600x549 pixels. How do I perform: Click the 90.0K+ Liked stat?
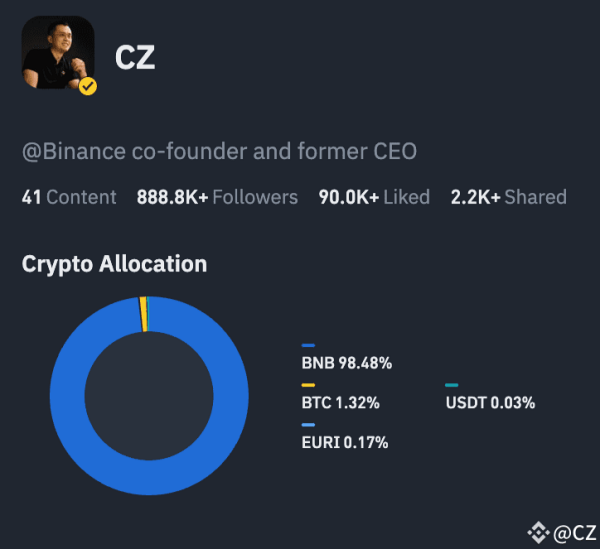pyautogui.click(x=374, y=197)
